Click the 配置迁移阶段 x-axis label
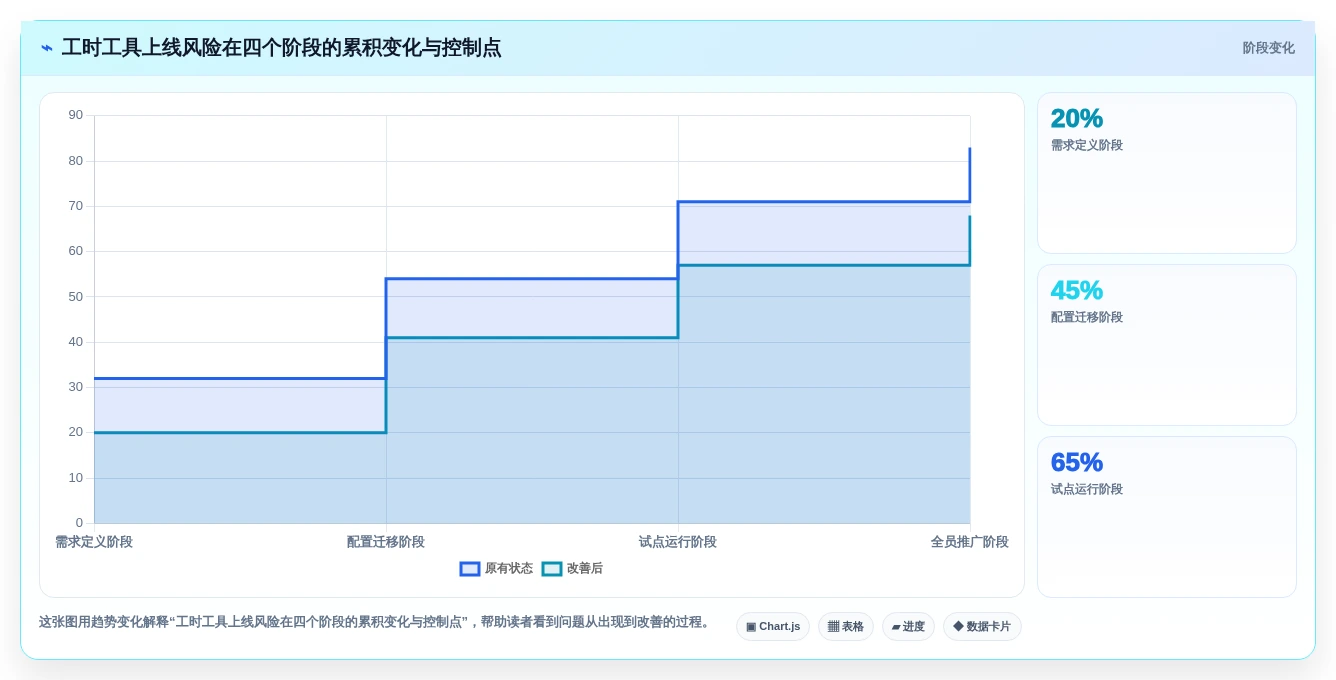The width and height of the screenshot is (1336, 680). (x=386, y=542)
